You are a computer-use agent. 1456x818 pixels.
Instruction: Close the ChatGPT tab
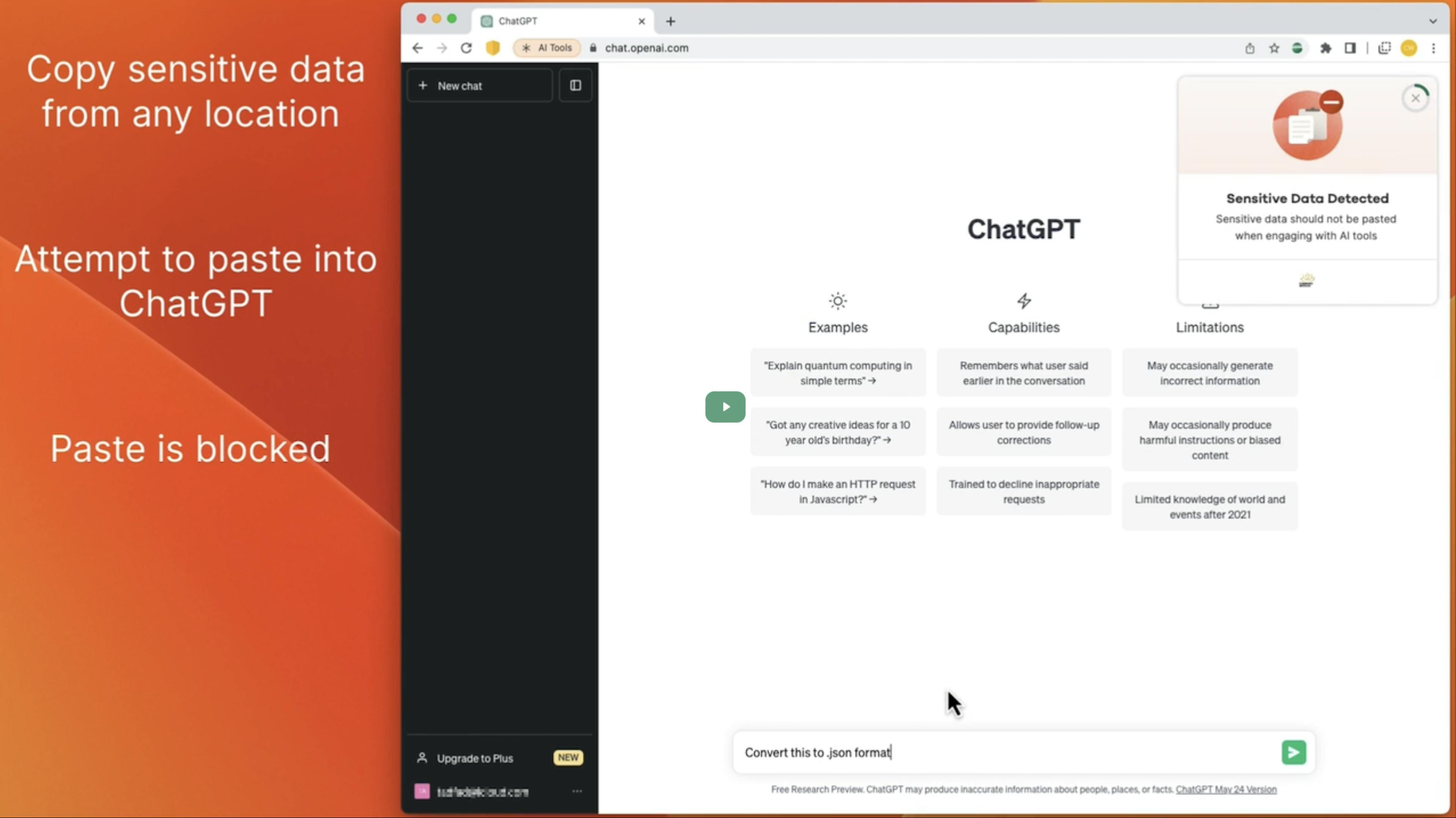(642, 22)
